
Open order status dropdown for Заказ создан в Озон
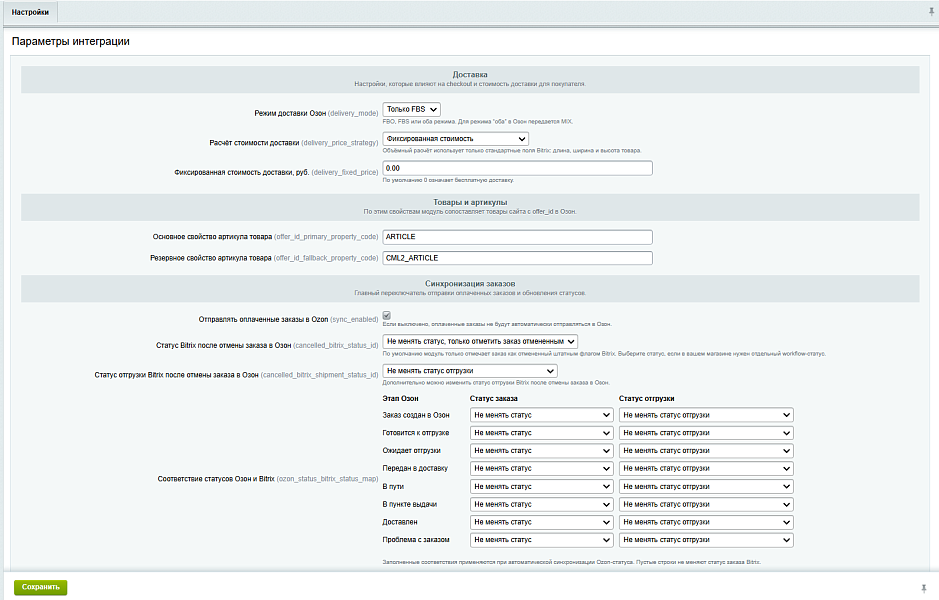[x=542, y=415]
